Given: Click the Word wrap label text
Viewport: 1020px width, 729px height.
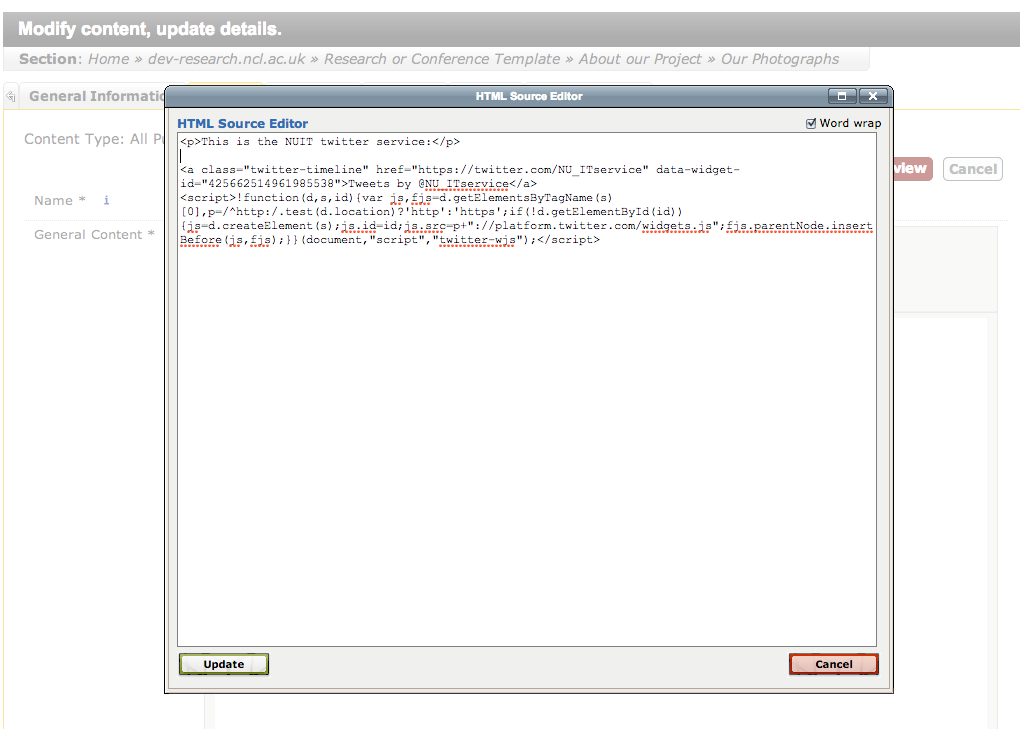Looking at the screenshot, I should [850, 124].
